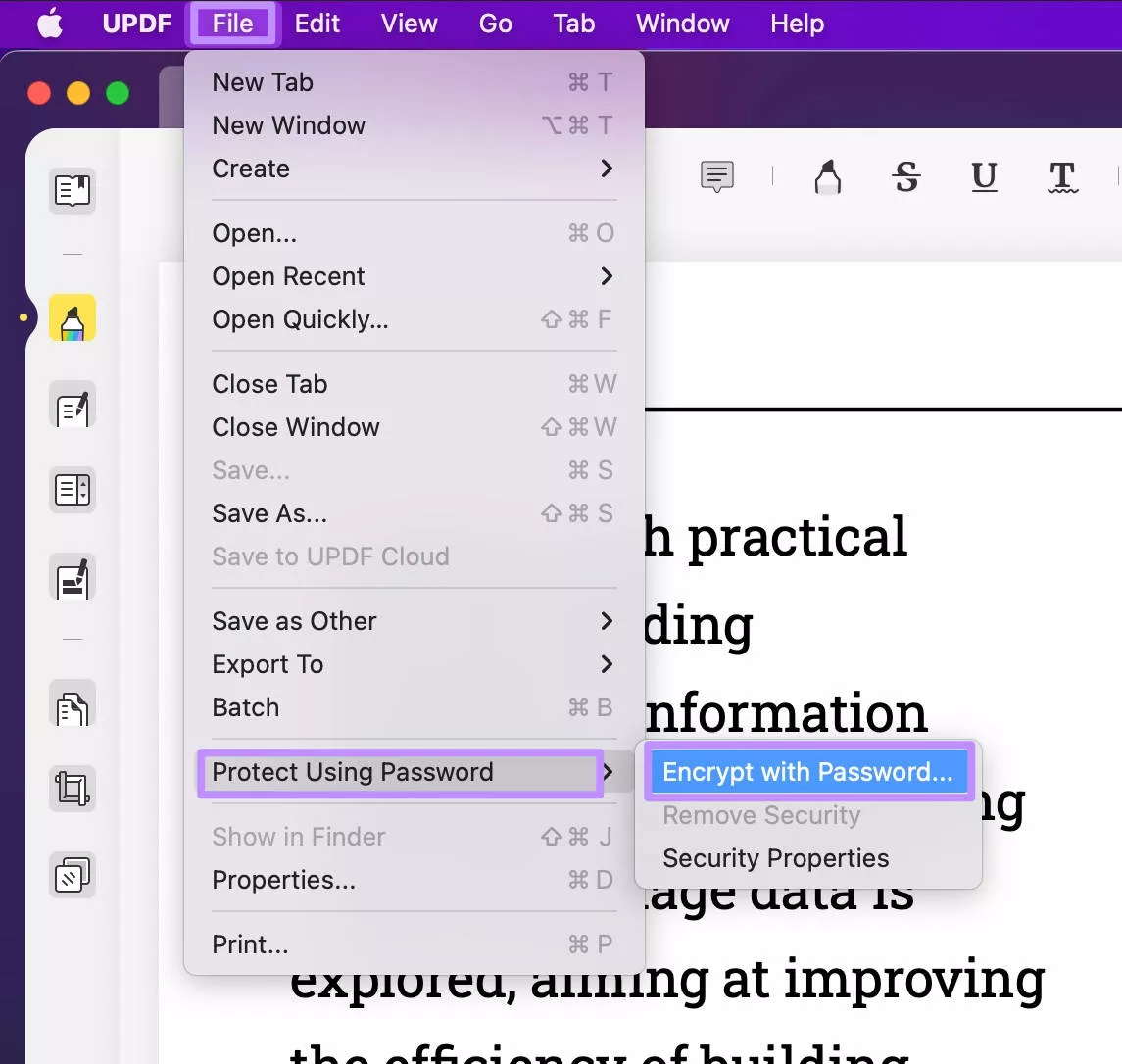Open the Form fields sidebar icon
Screen dimensions: 1122x1064
point(73,491)
